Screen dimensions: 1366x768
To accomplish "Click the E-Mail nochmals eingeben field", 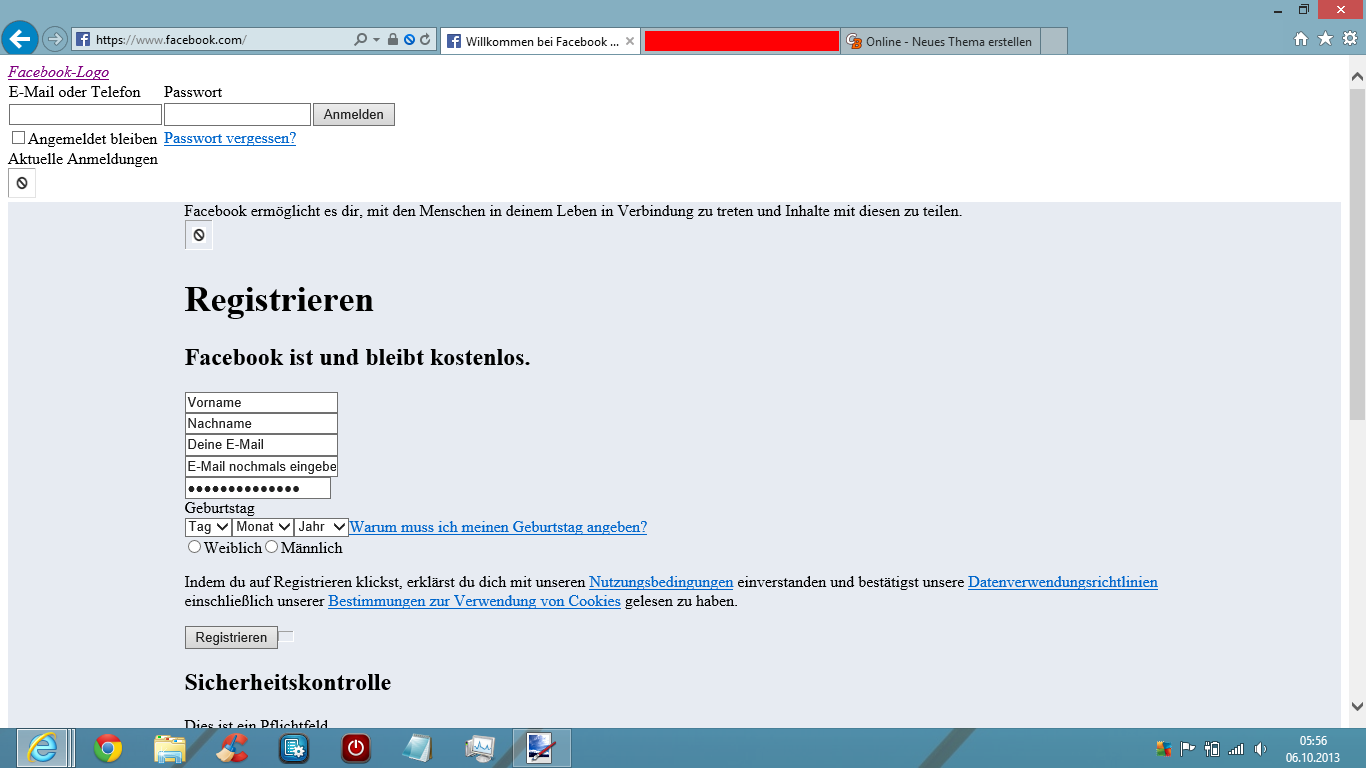I will (261, 466).
